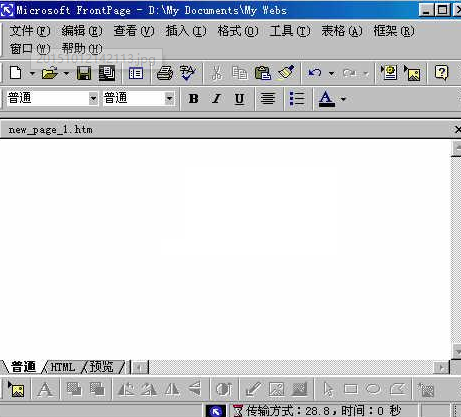This screenshot has height=417, width=461.
Task: Open the New page dropdown arrow
Action: click(x=32, y=73)
